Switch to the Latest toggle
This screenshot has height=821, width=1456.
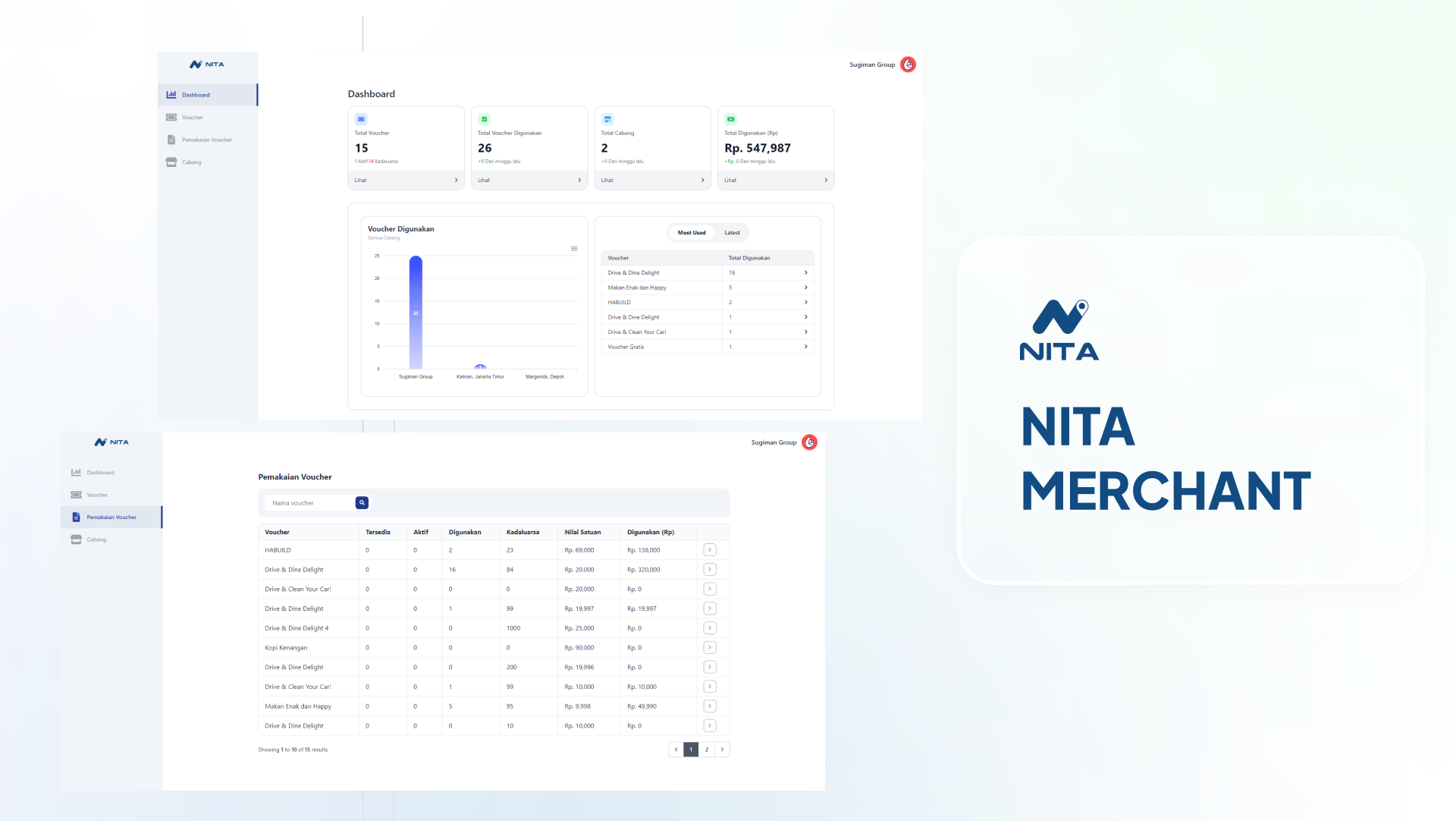click(x=732, y=233)
